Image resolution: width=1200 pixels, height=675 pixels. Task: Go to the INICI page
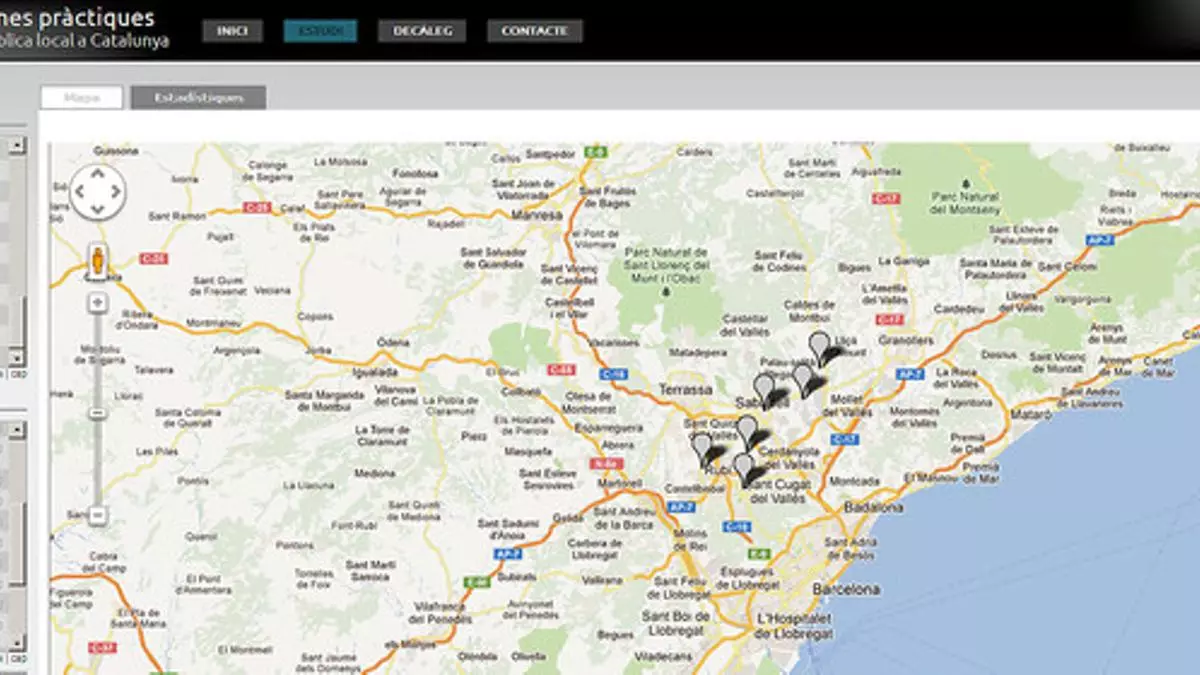tap(232, 31)
